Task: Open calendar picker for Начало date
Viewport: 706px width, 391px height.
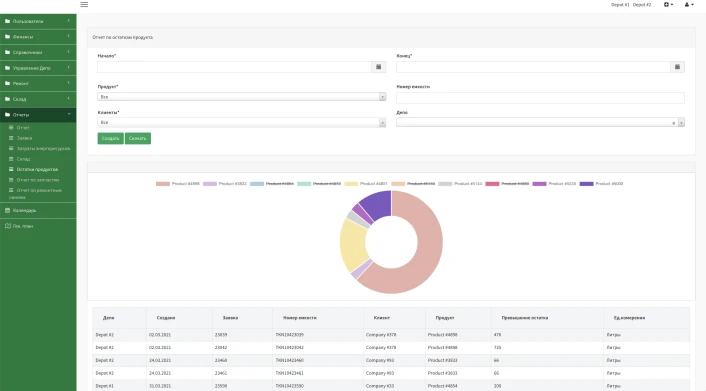Action: pyautogui.click(x=378, y=67)
